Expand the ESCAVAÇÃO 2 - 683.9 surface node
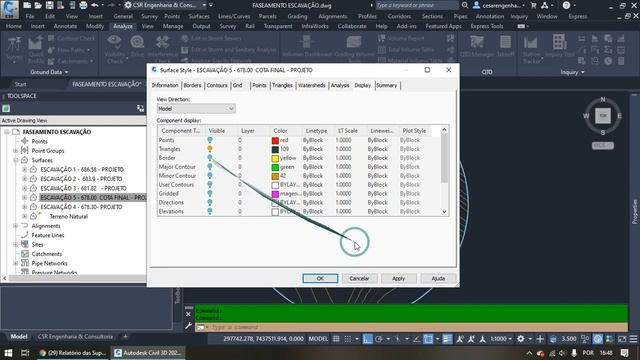Image resolution: width=640 pixels, height=360 pixels. point(24,179)
